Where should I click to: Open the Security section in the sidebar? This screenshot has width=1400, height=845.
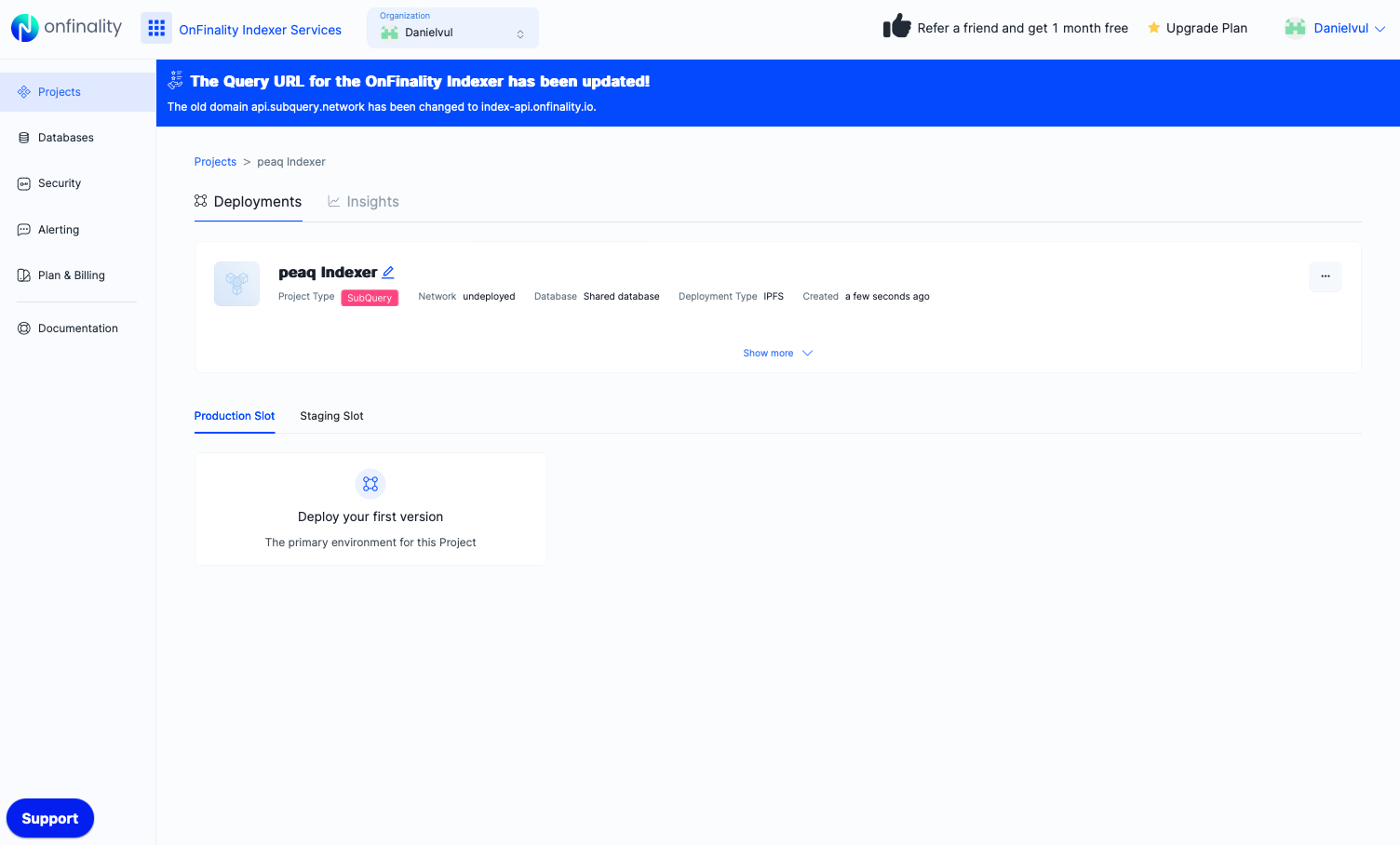[58, 182]
